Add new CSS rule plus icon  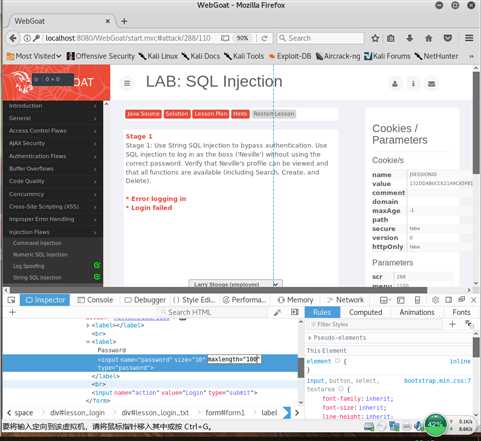point(452,324)
